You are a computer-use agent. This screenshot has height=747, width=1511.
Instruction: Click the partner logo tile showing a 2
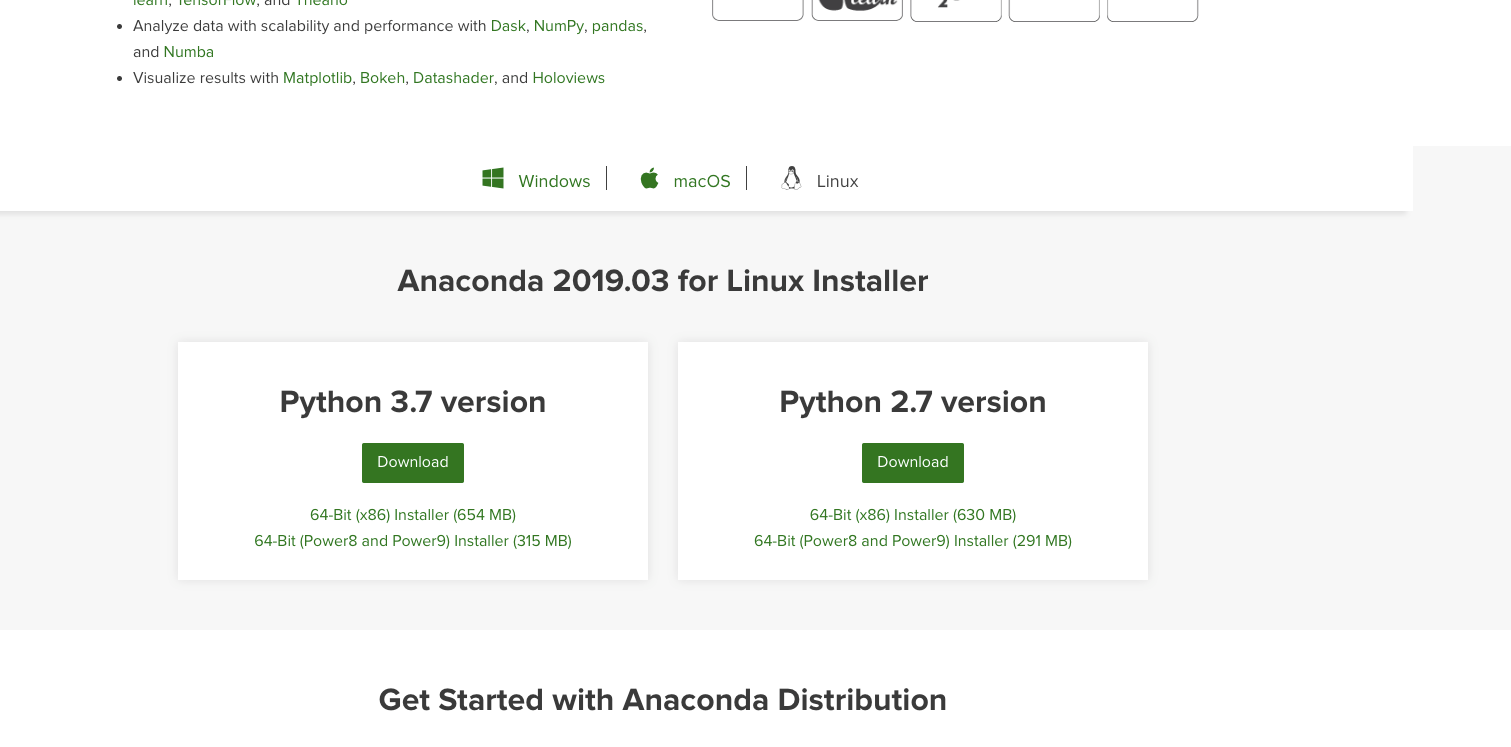(x=955, y=6)
